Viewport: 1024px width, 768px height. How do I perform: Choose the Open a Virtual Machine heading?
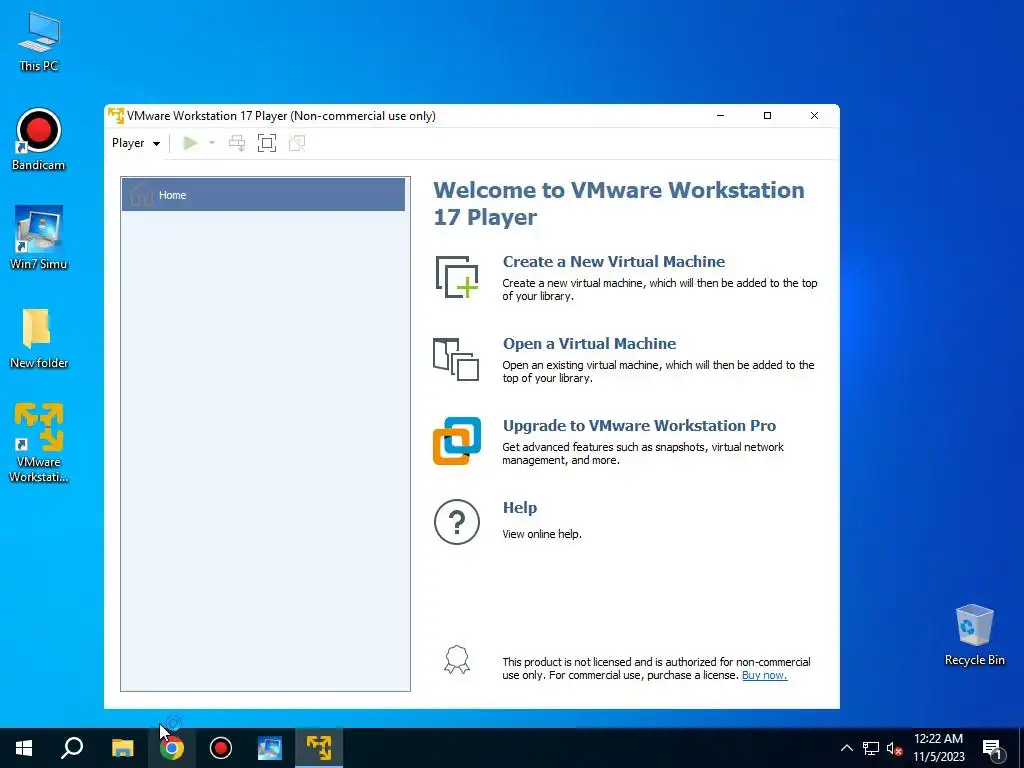[x=589, y=344]
